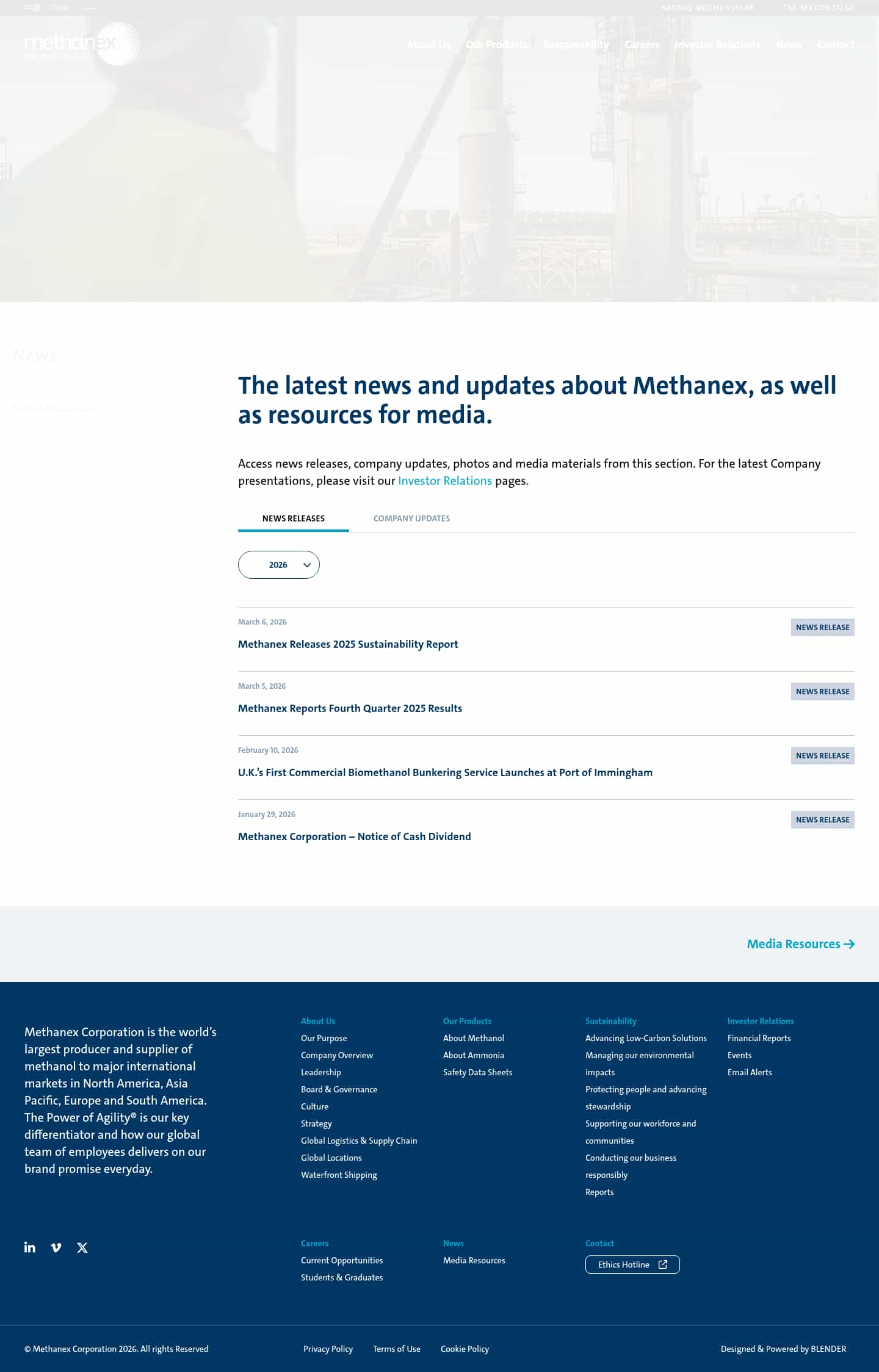Open Careers in top navigation
879x1372 pixels.
click(x=642, y=45)
